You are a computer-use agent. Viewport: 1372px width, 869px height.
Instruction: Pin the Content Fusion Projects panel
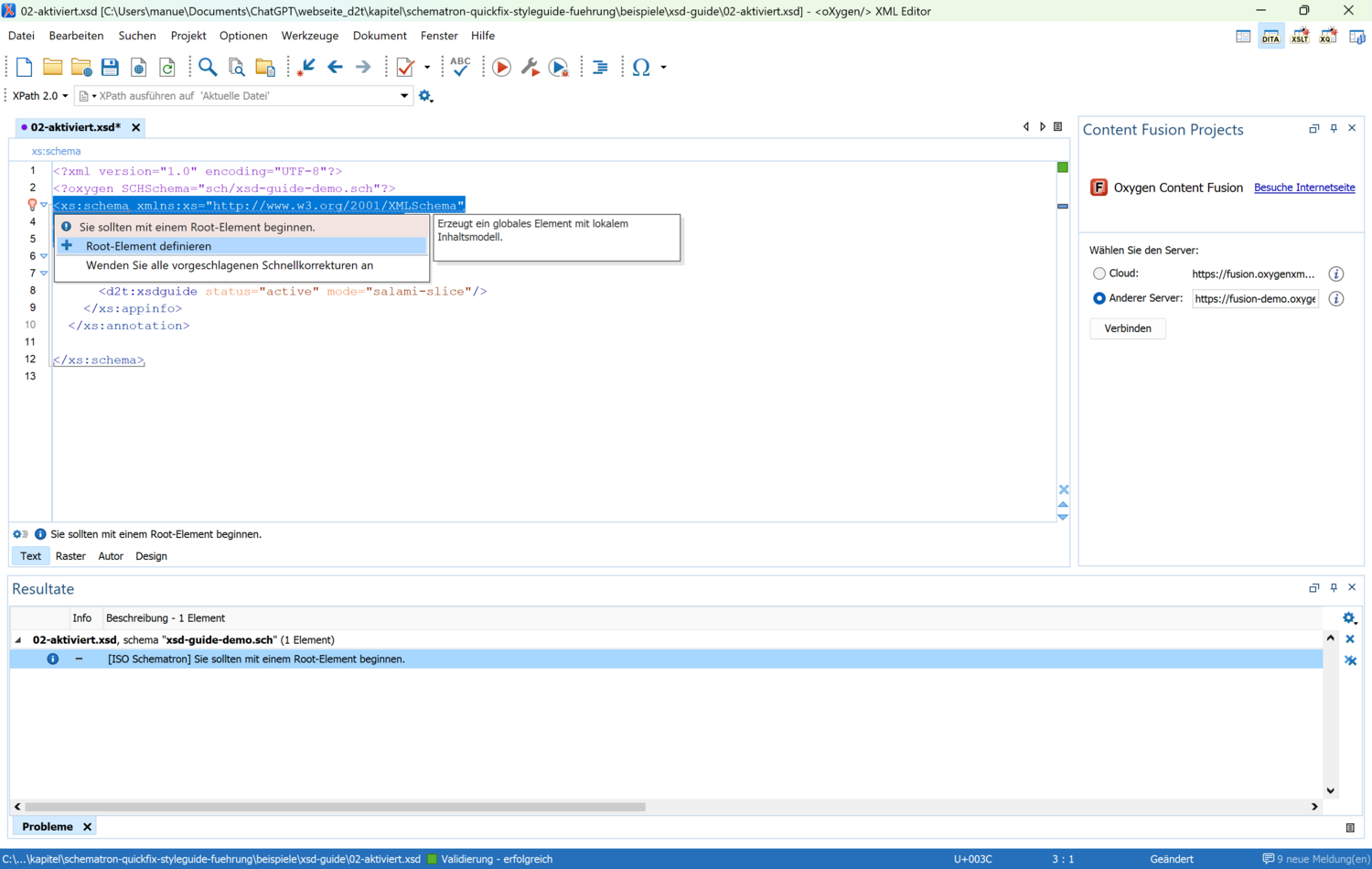pos(1334,129)
